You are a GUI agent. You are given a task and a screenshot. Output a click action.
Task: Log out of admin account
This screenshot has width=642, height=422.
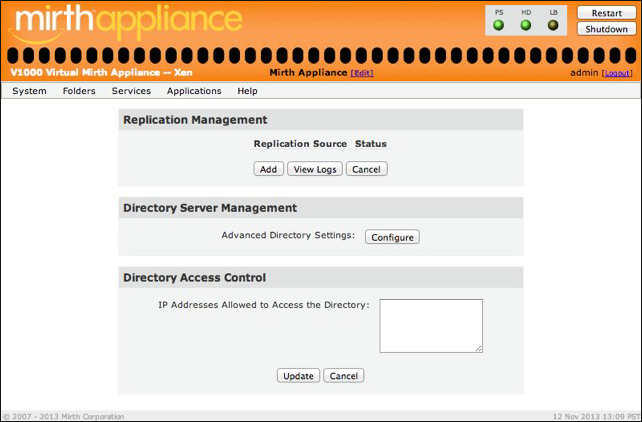[617, 73]
